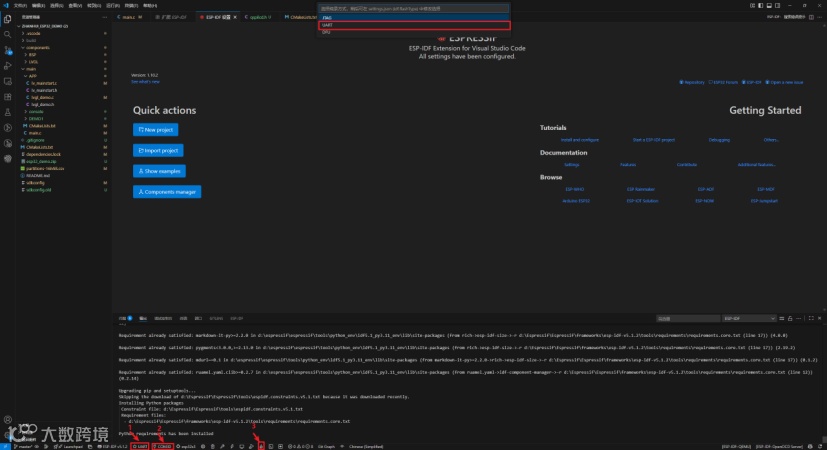Toggle the output scroll lock icon
828x450 pixels.
[790, 318]
